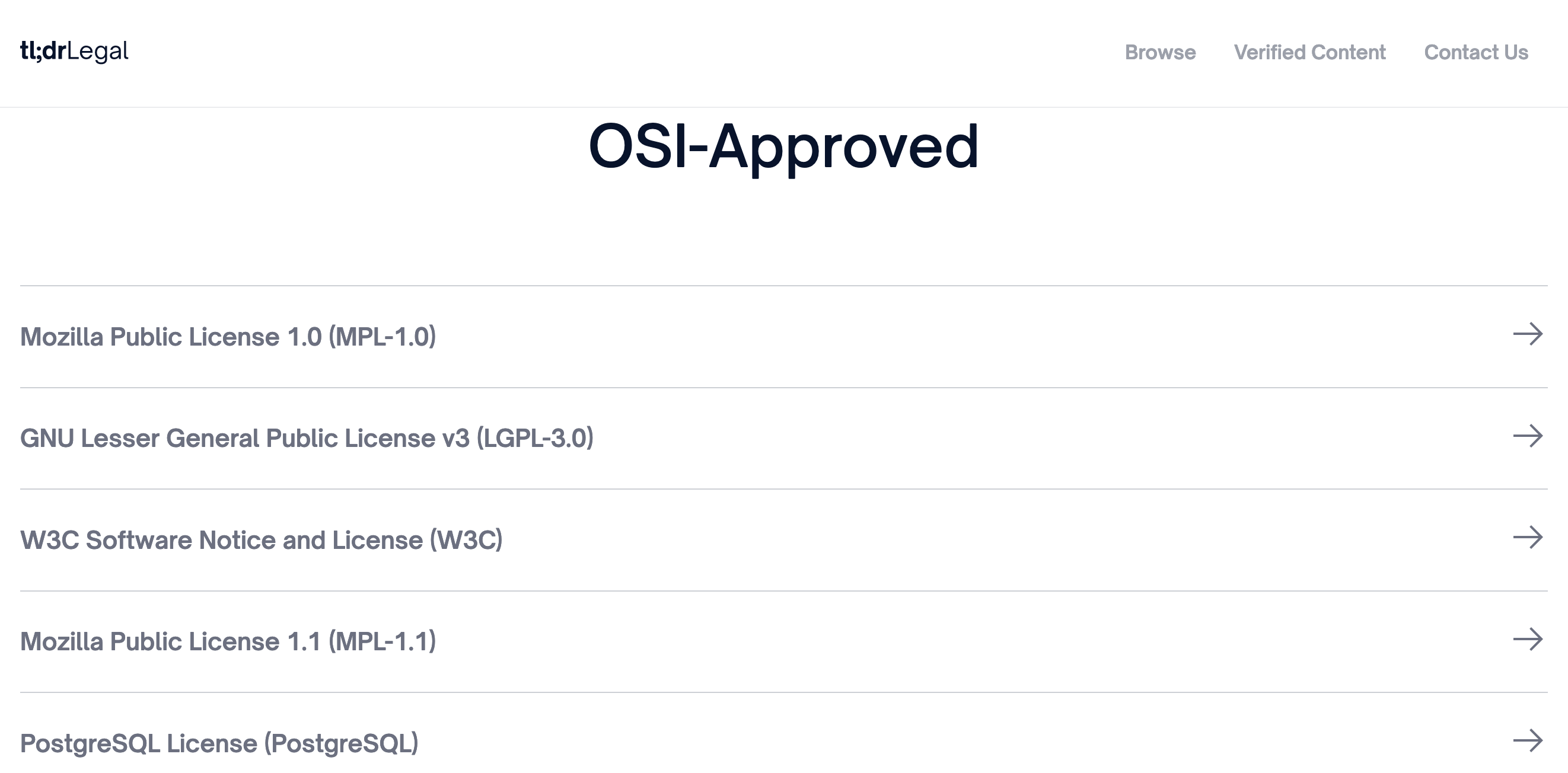This screenshot has width=1568, height=773.
Task: Click the tl;drLegal logo
Action: (74, 52)
